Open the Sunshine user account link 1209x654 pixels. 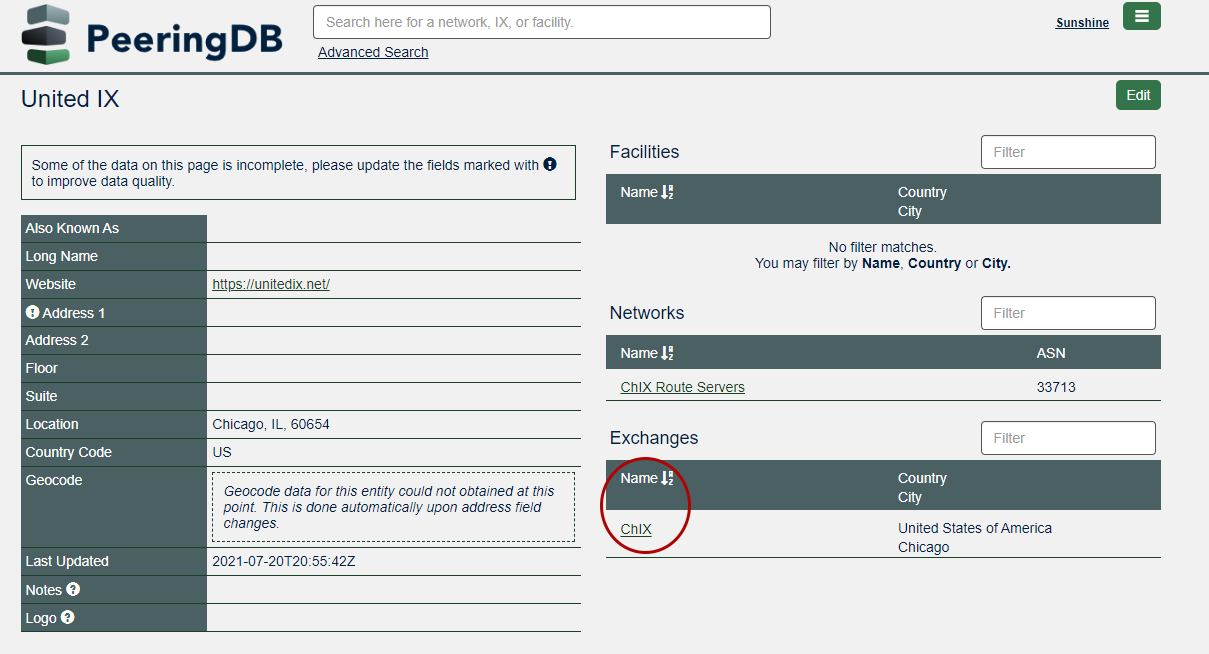[x=1082, y=23]
